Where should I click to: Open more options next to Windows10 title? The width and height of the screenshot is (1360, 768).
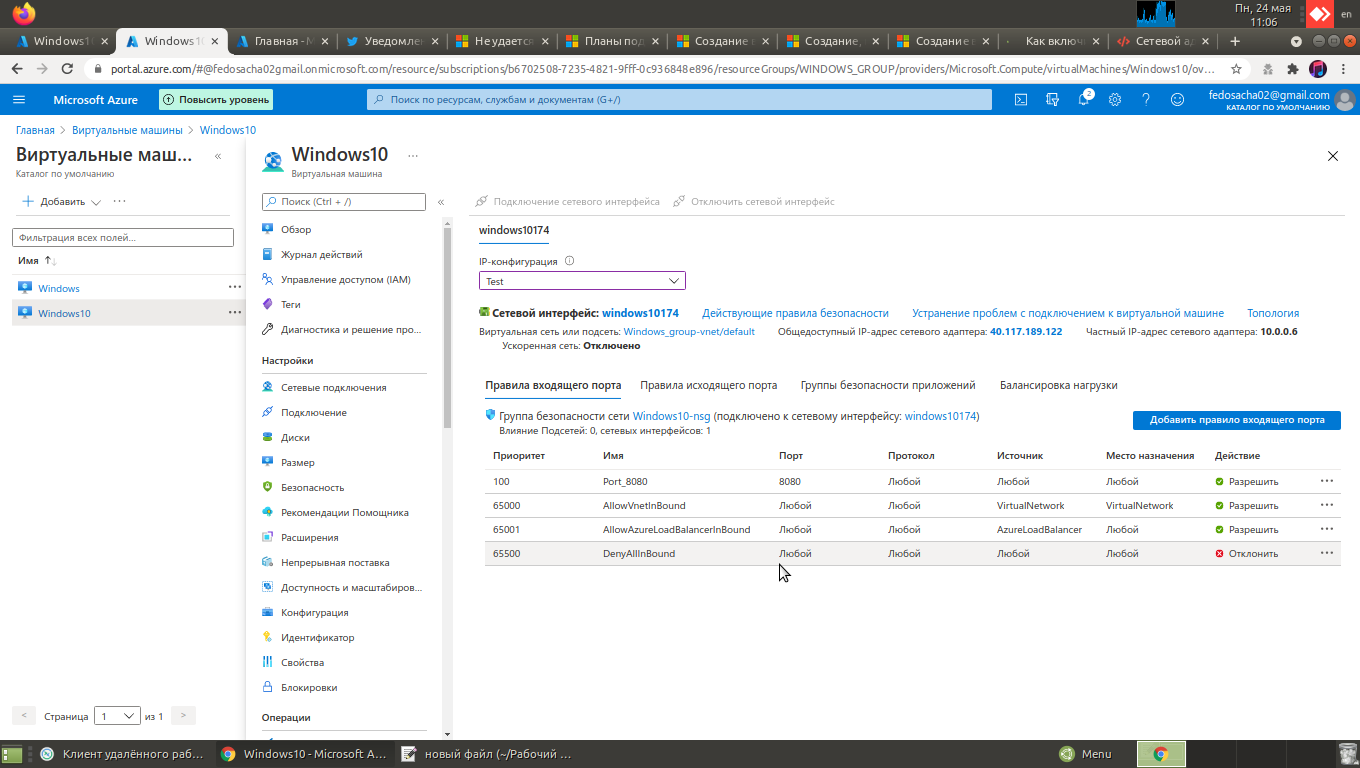point(413,156)
